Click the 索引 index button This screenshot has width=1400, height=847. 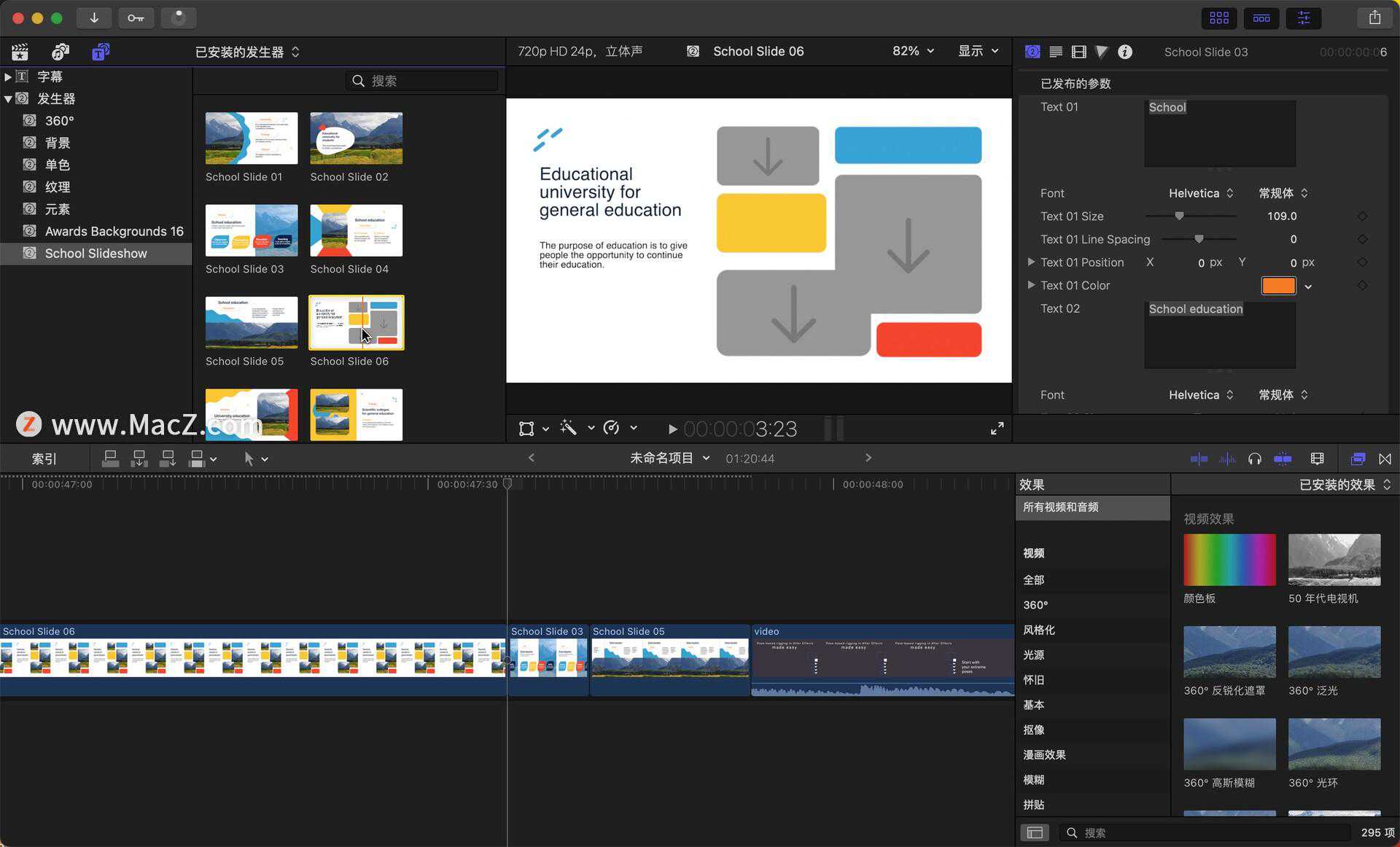pyautogui.click(x=44, y=458)
